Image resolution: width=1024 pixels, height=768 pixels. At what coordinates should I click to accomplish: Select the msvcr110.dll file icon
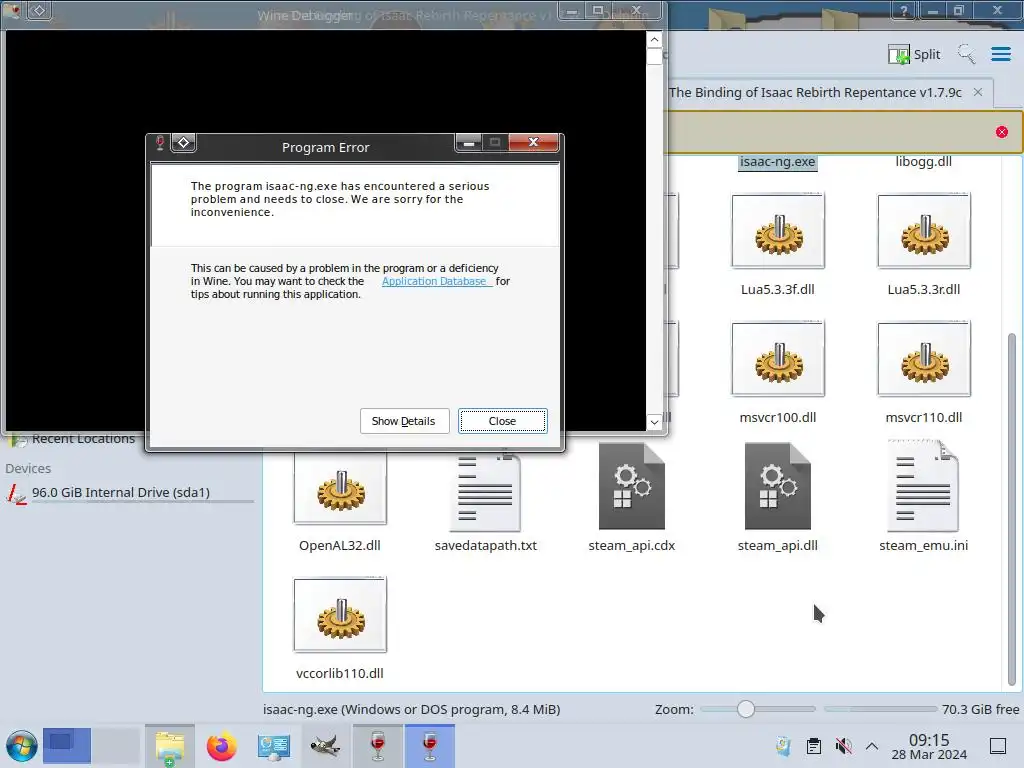tap(924, 359)
